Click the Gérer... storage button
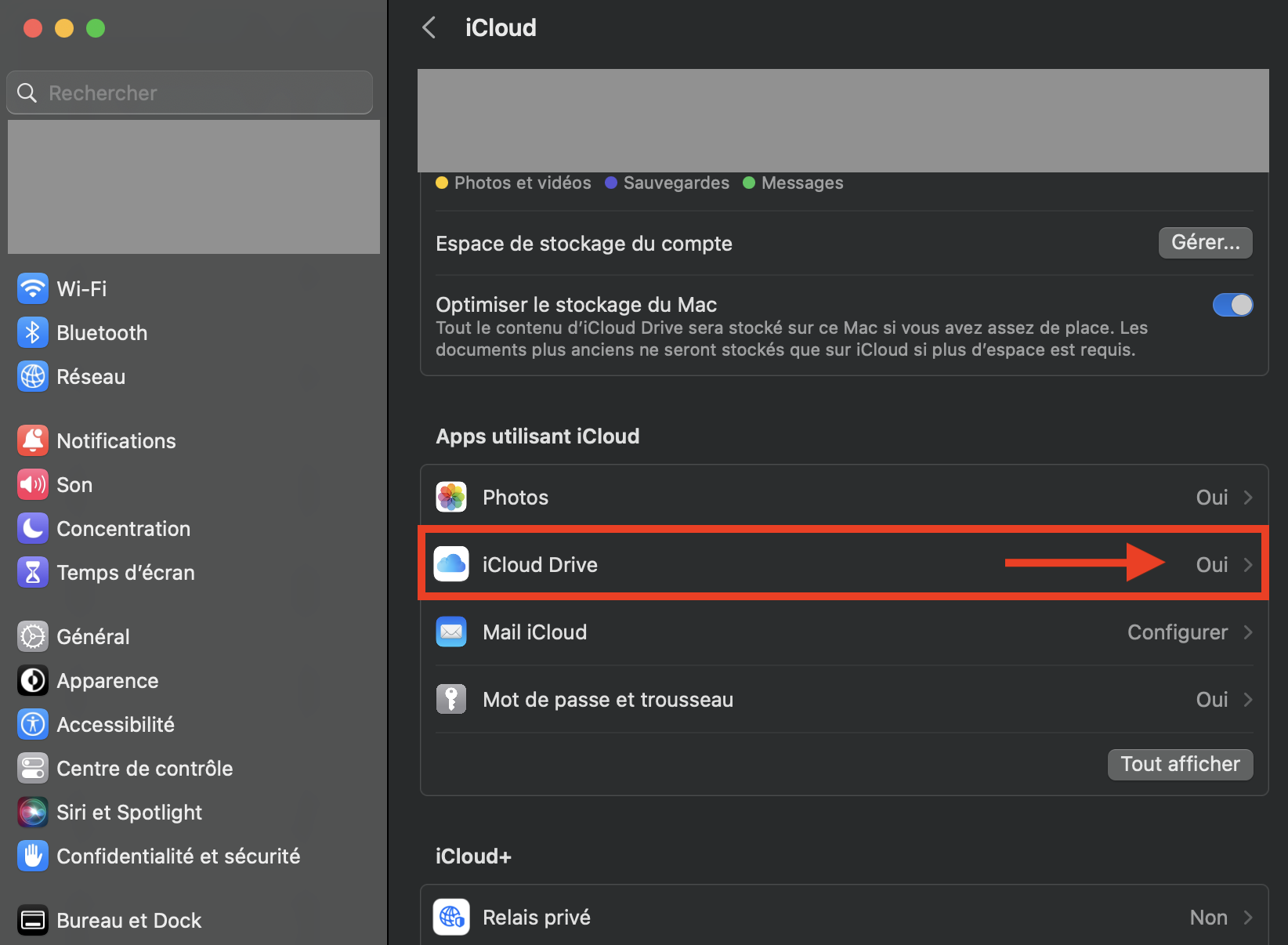The height and width of the screenshot is (945, 1288). (1205, 243)
